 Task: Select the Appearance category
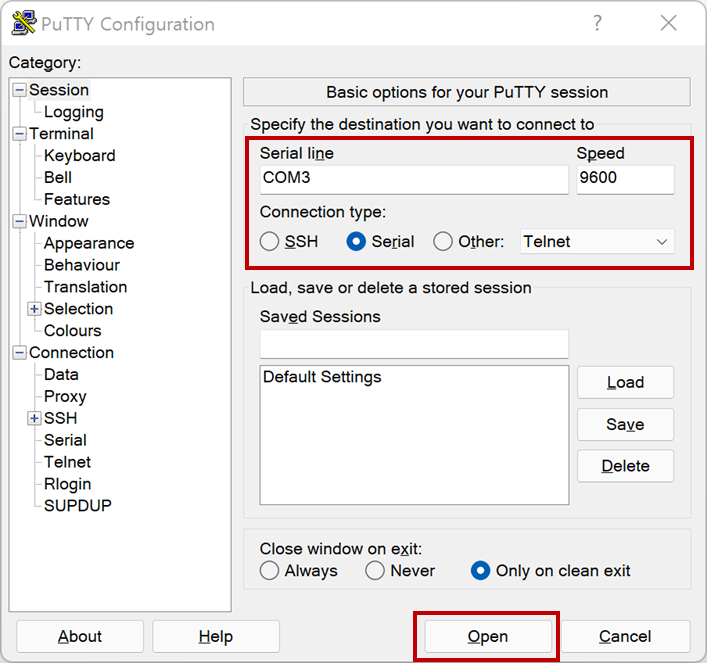coord(89,243)
